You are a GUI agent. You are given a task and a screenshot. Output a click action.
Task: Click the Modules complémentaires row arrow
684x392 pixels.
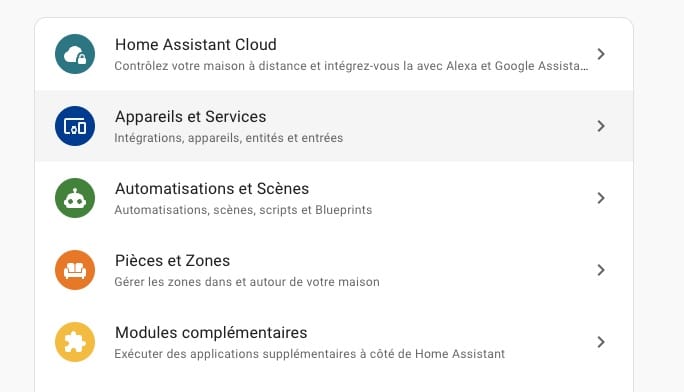[x=601, y=342]
